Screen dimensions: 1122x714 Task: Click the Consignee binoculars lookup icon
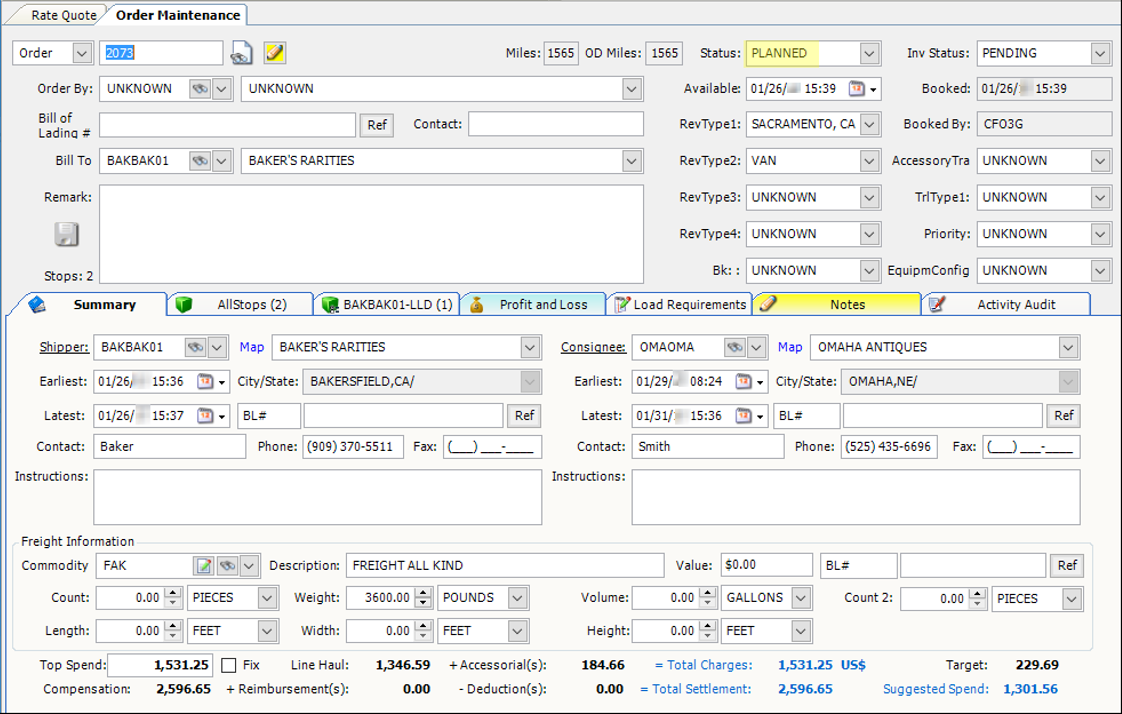[735, 347]
